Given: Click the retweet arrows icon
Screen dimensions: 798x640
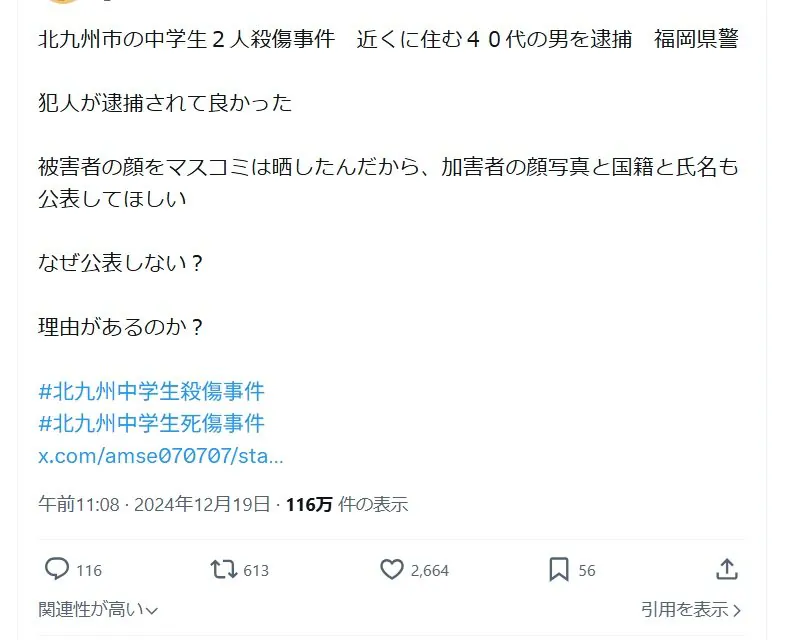Looking at the screenshot, I should (x=224, y=569).
